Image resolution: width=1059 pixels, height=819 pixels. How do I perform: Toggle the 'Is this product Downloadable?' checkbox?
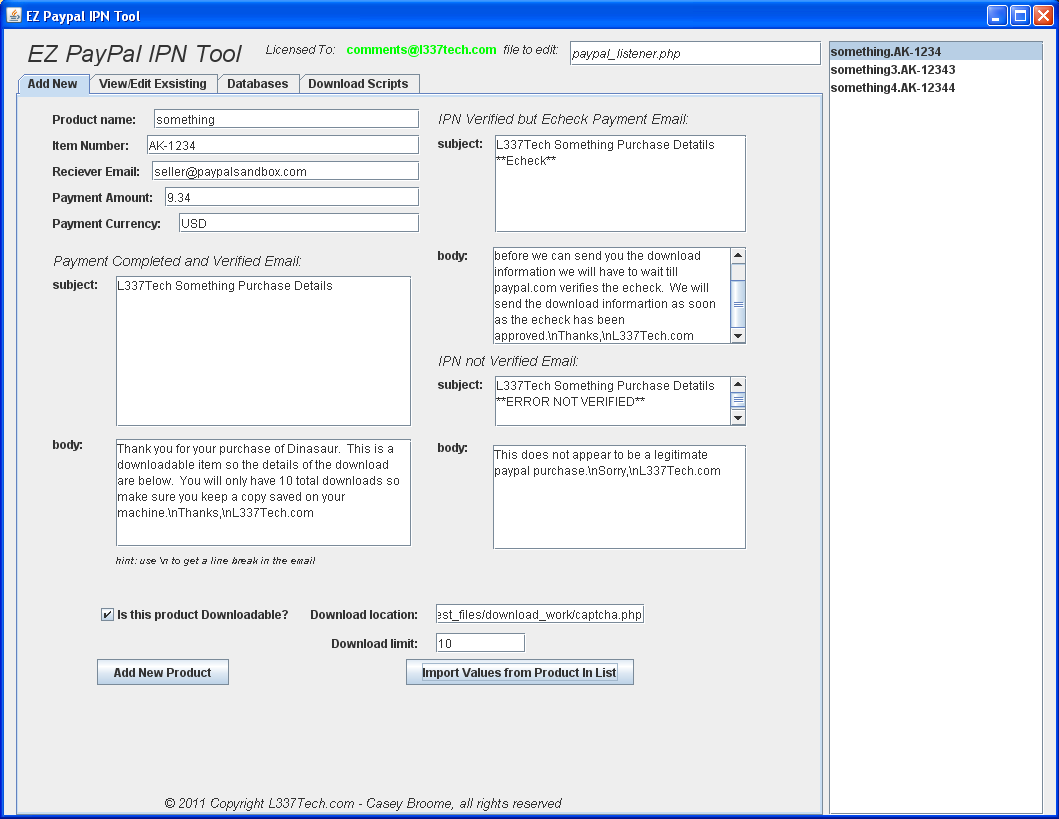pos(107,614)
